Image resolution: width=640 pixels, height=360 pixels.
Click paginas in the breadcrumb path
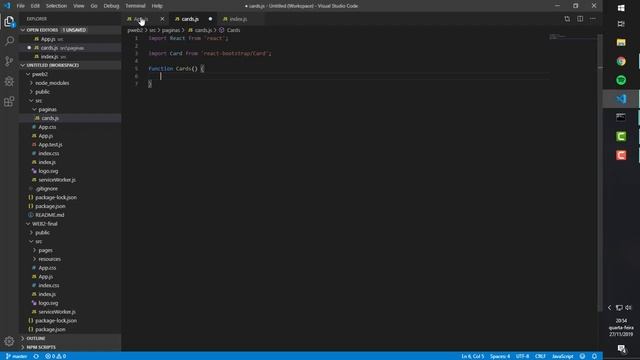pyautogui.click(x=171, y=30)
